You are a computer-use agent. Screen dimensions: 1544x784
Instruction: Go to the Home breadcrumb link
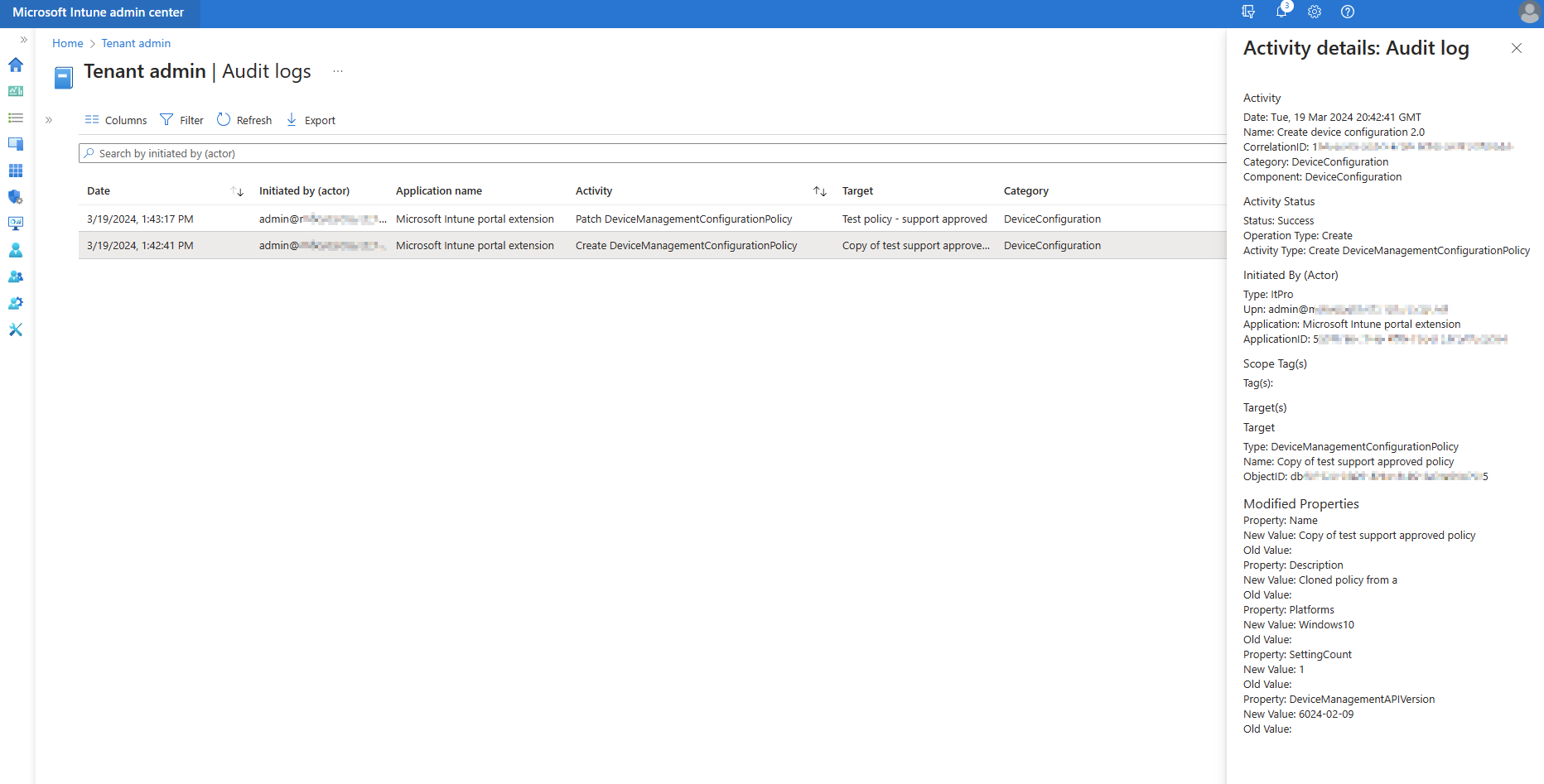pyautogui.click(x=68, y=43)
